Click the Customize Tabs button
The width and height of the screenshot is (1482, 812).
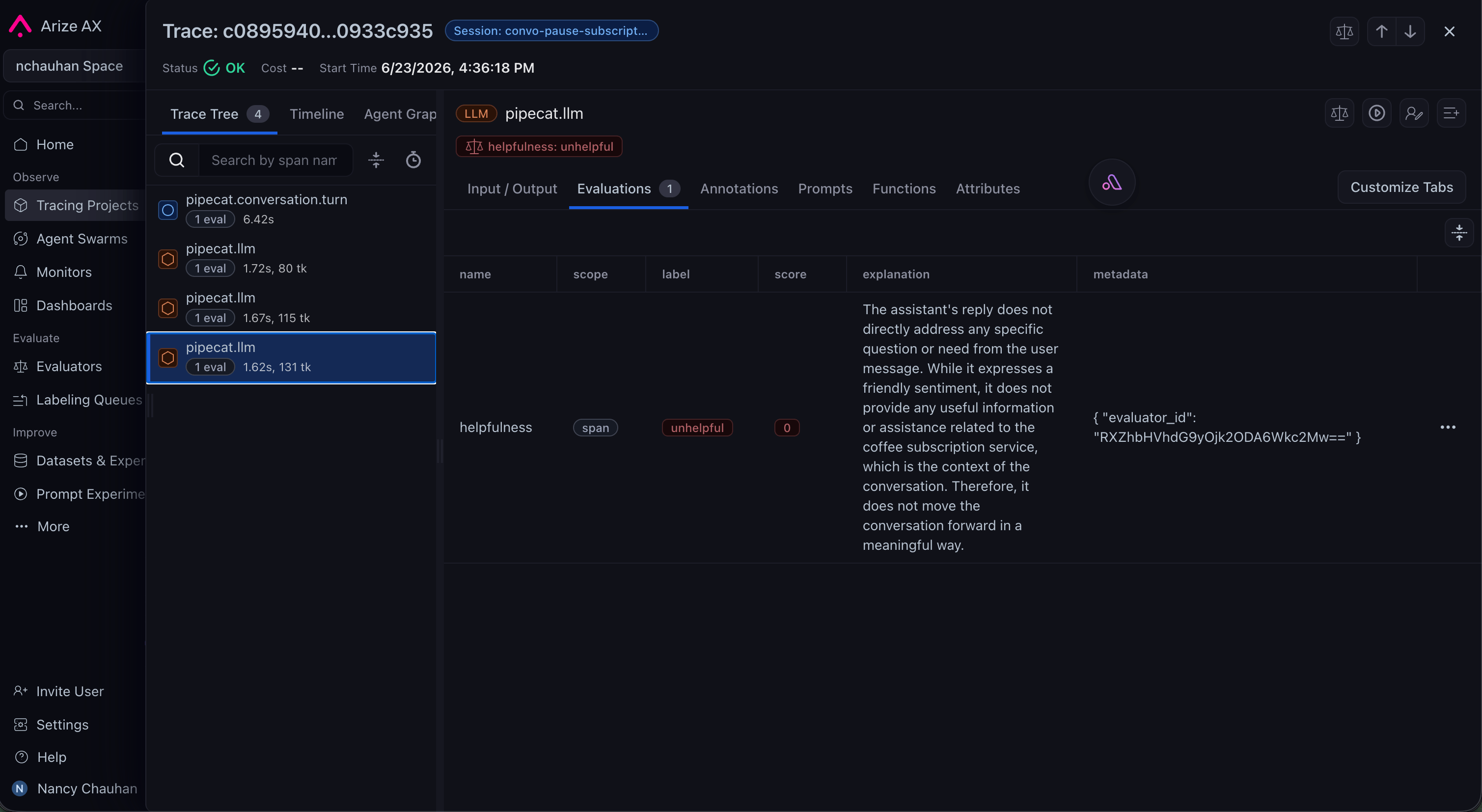1401,187
